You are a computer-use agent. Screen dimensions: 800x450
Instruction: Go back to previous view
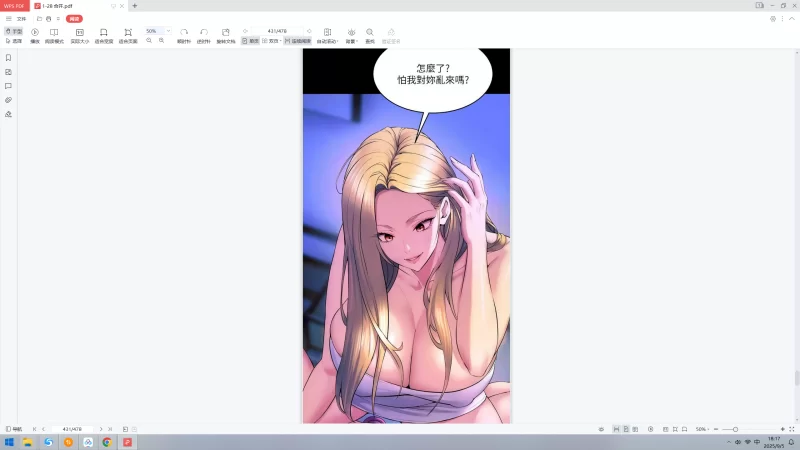click(126, 429)
